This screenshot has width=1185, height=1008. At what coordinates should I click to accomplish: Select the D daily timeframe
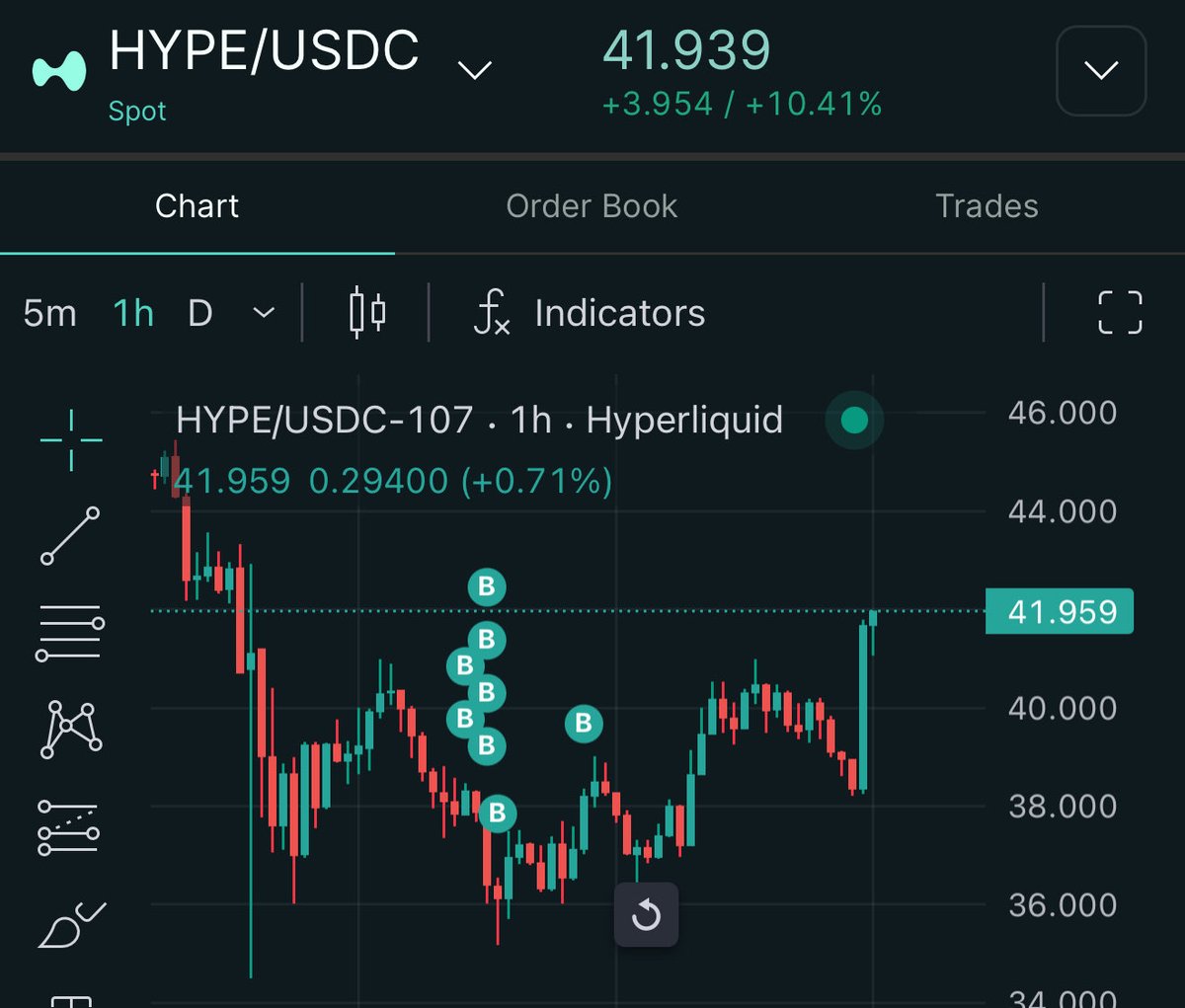200,313
